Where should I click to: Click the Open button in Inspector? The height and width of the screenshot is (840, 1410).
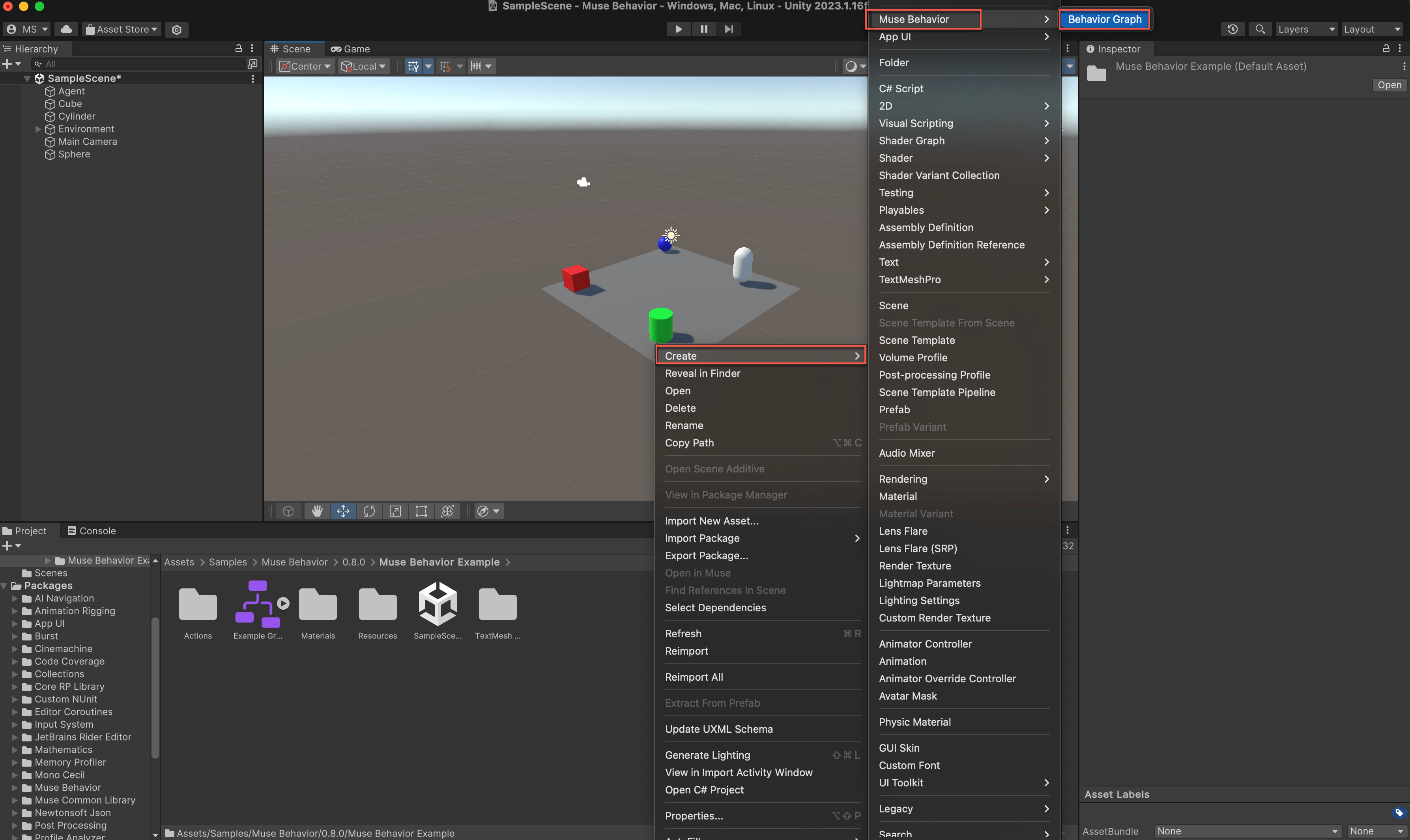1389,85
